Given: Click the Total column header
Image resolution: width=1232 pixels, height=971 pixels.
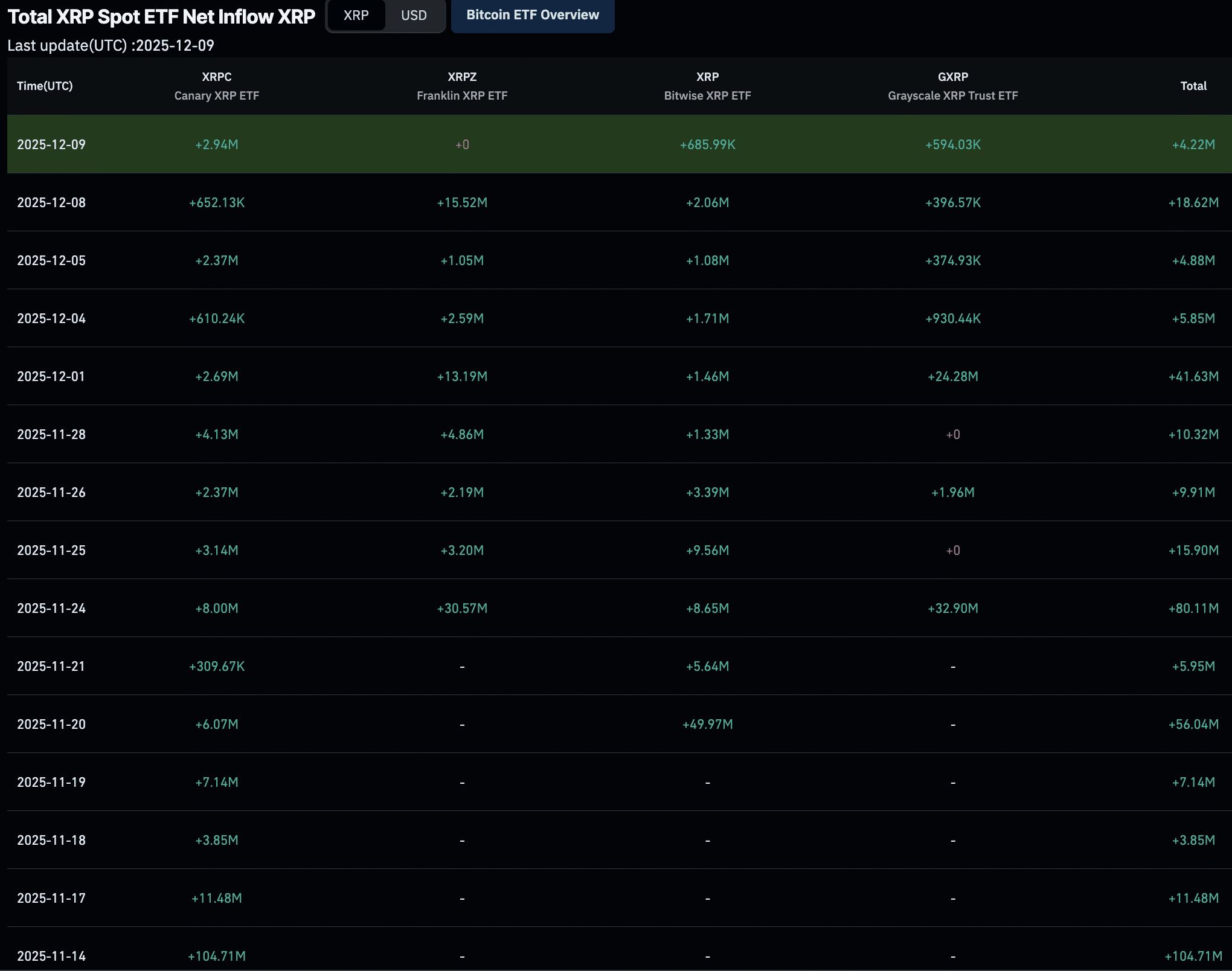Looking at the screenshot, I should click(1193, 86).
